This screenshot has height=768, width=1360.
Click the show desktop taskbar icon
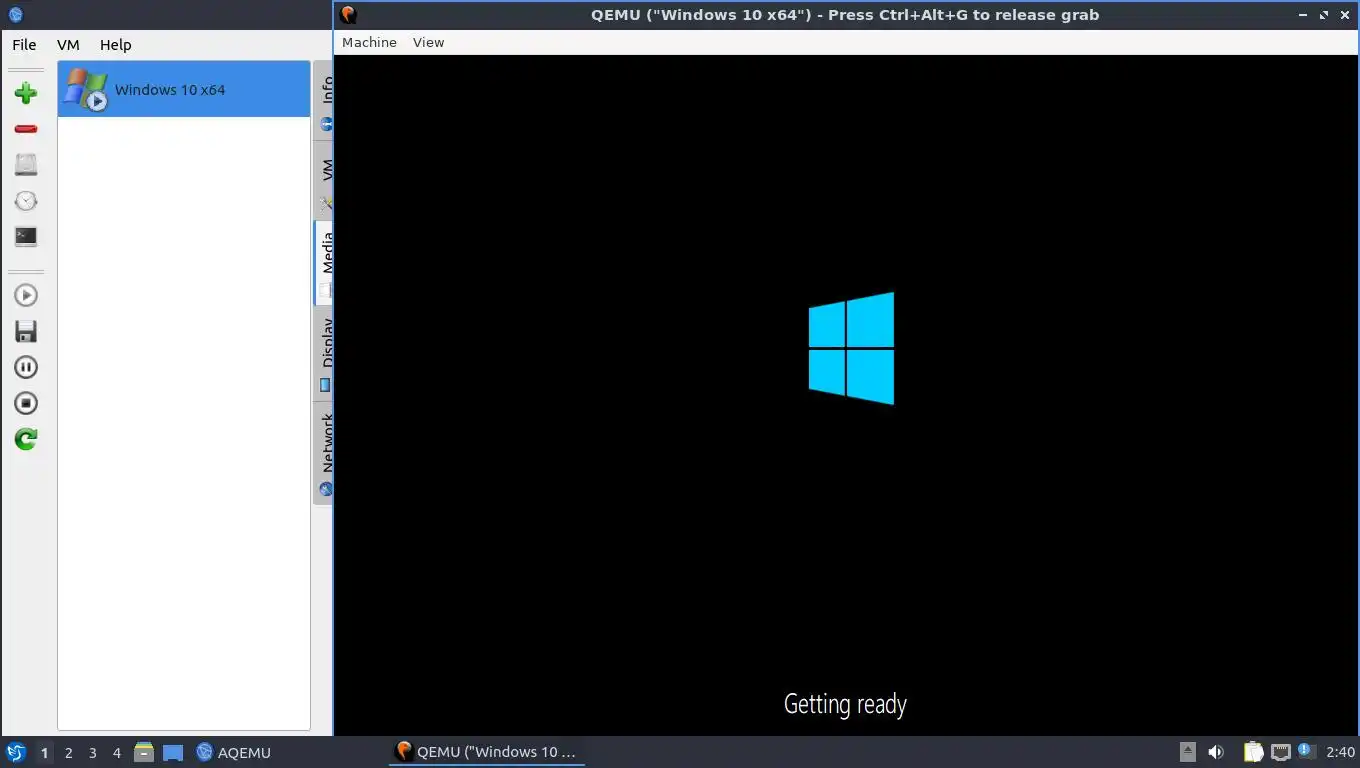[173, 752]
